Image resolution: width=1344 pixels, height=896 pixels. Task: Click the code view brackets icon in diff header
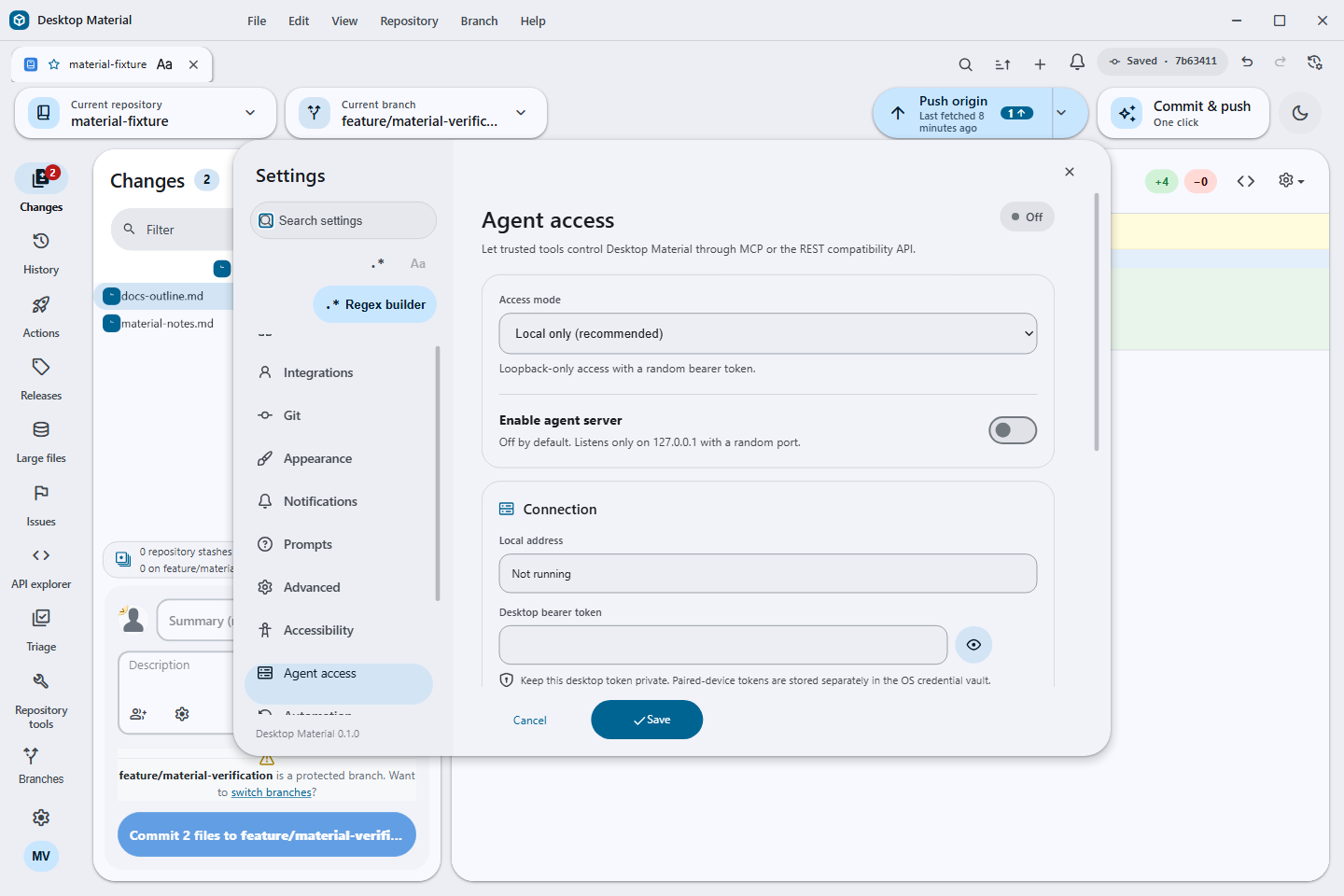pos(1246,181)
